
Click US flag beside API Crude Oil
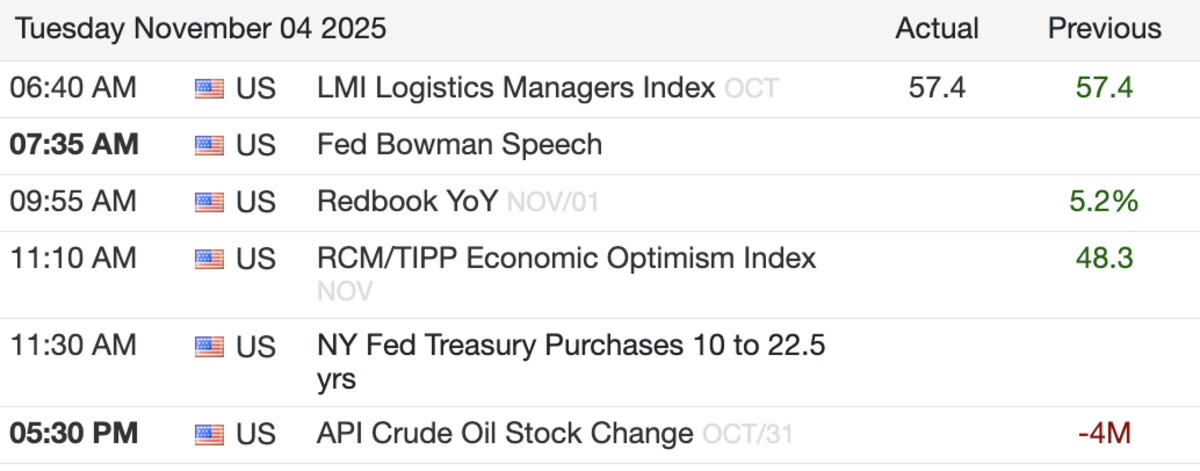pos(208,434)
